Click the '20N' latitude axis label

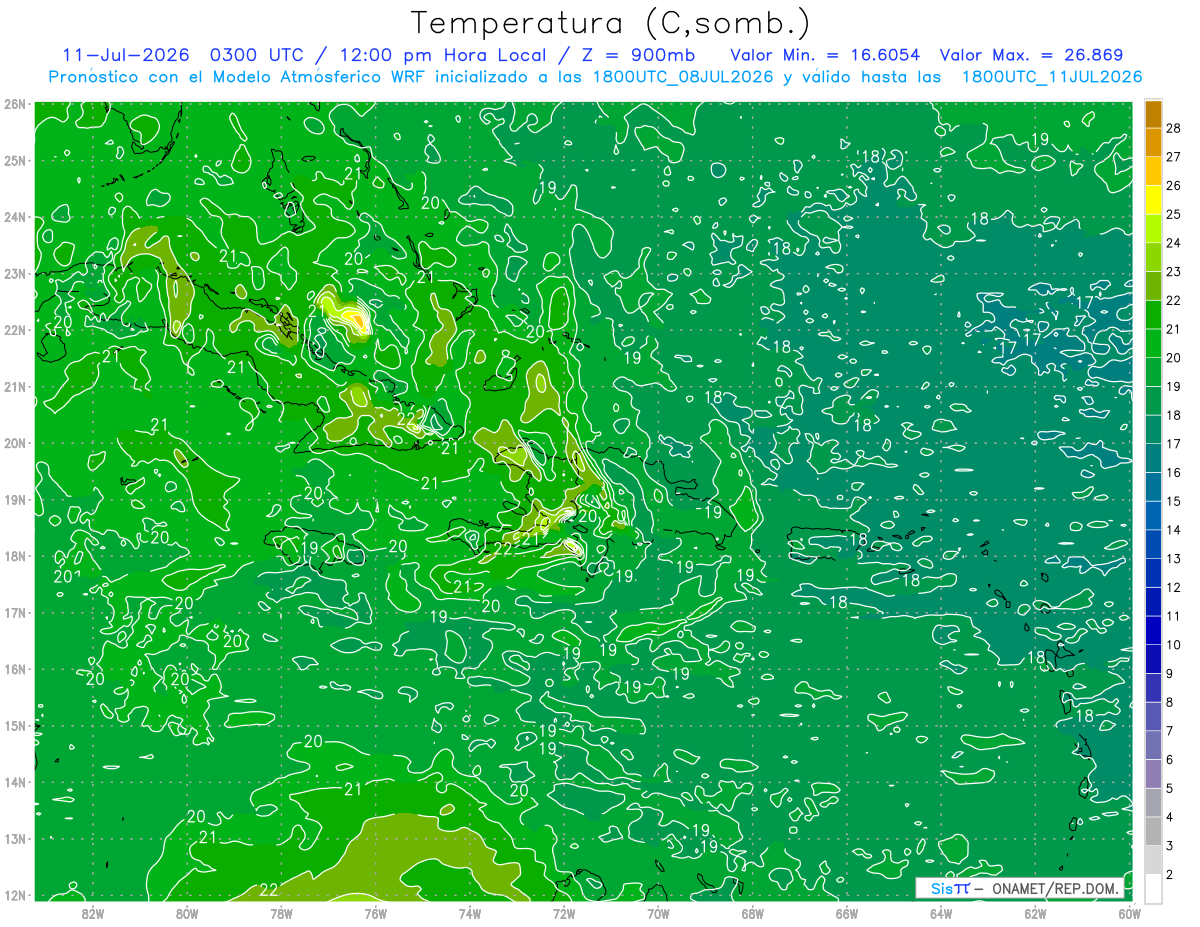15,443
